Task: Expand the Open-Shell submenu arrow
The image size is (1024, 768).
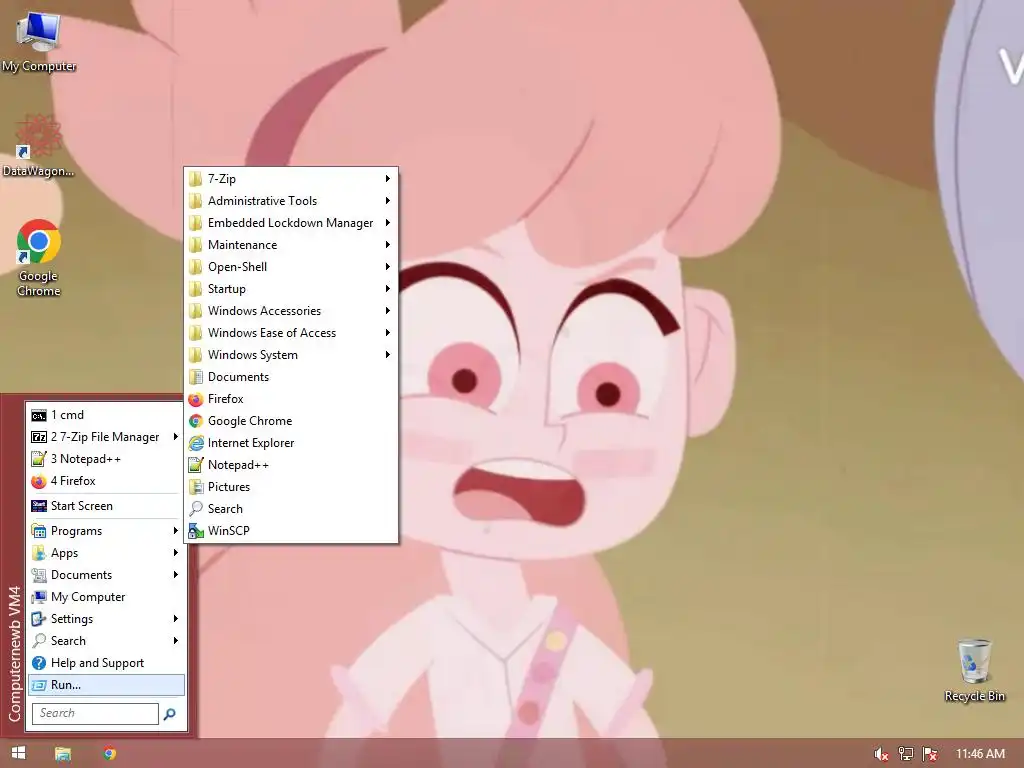Action: coord(388,266)
